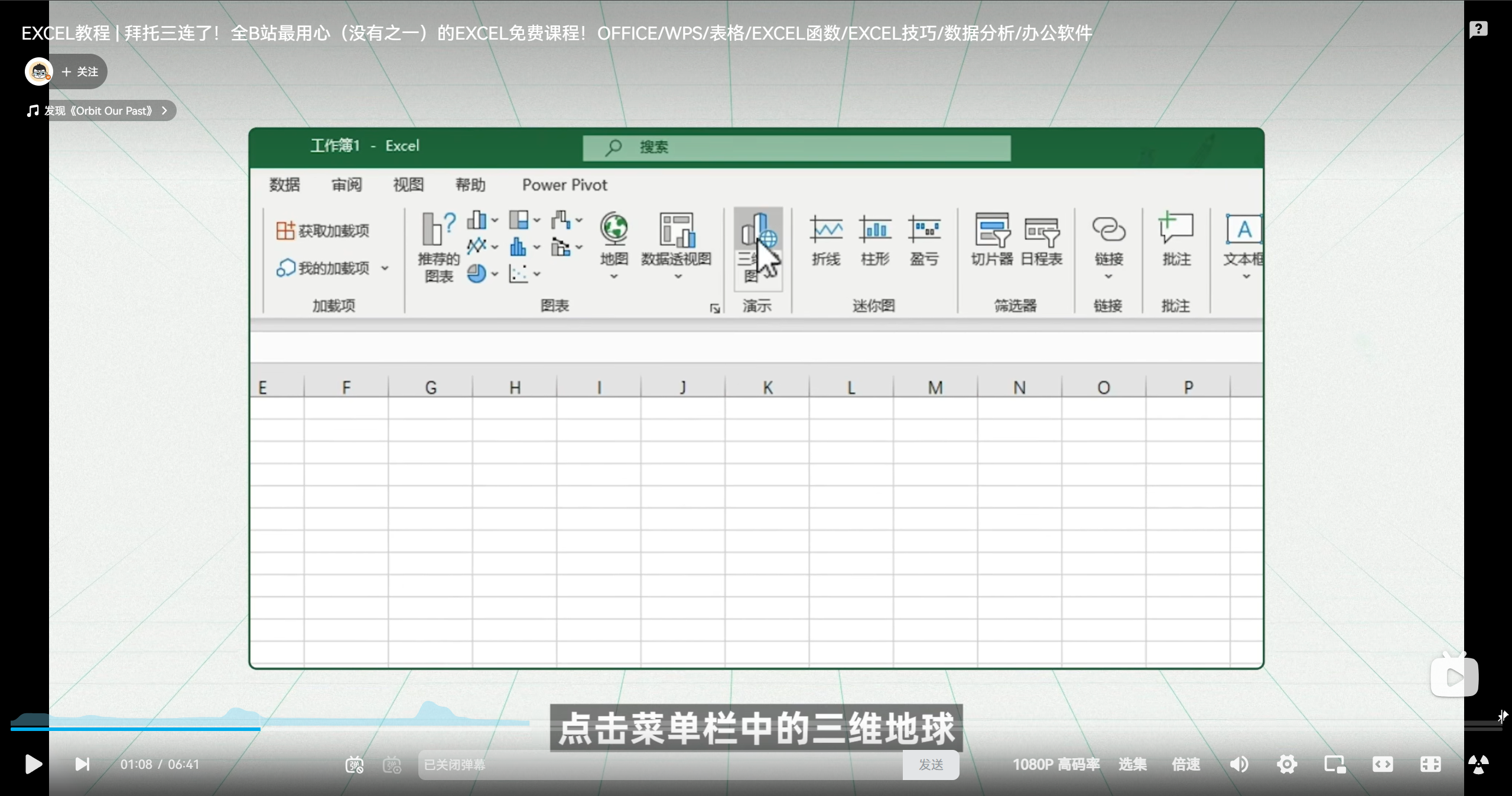Click the blue video progress bar
Screen dimensions: 1512x796
tap(136, 729)
